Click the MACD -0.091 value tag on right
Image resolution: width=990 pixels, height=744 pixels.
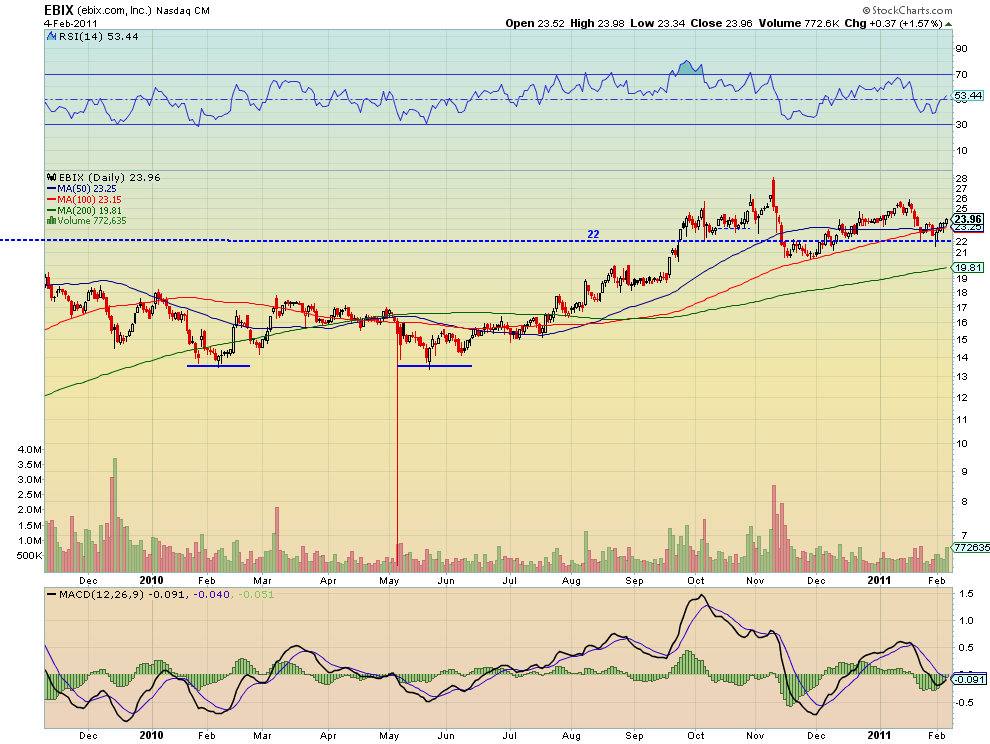click(969, 680)
